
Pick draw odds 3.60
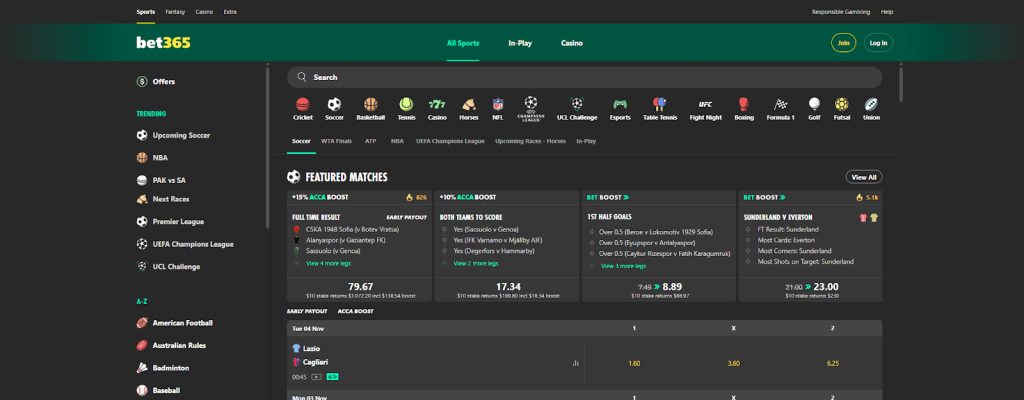click(x=733, y=363)
